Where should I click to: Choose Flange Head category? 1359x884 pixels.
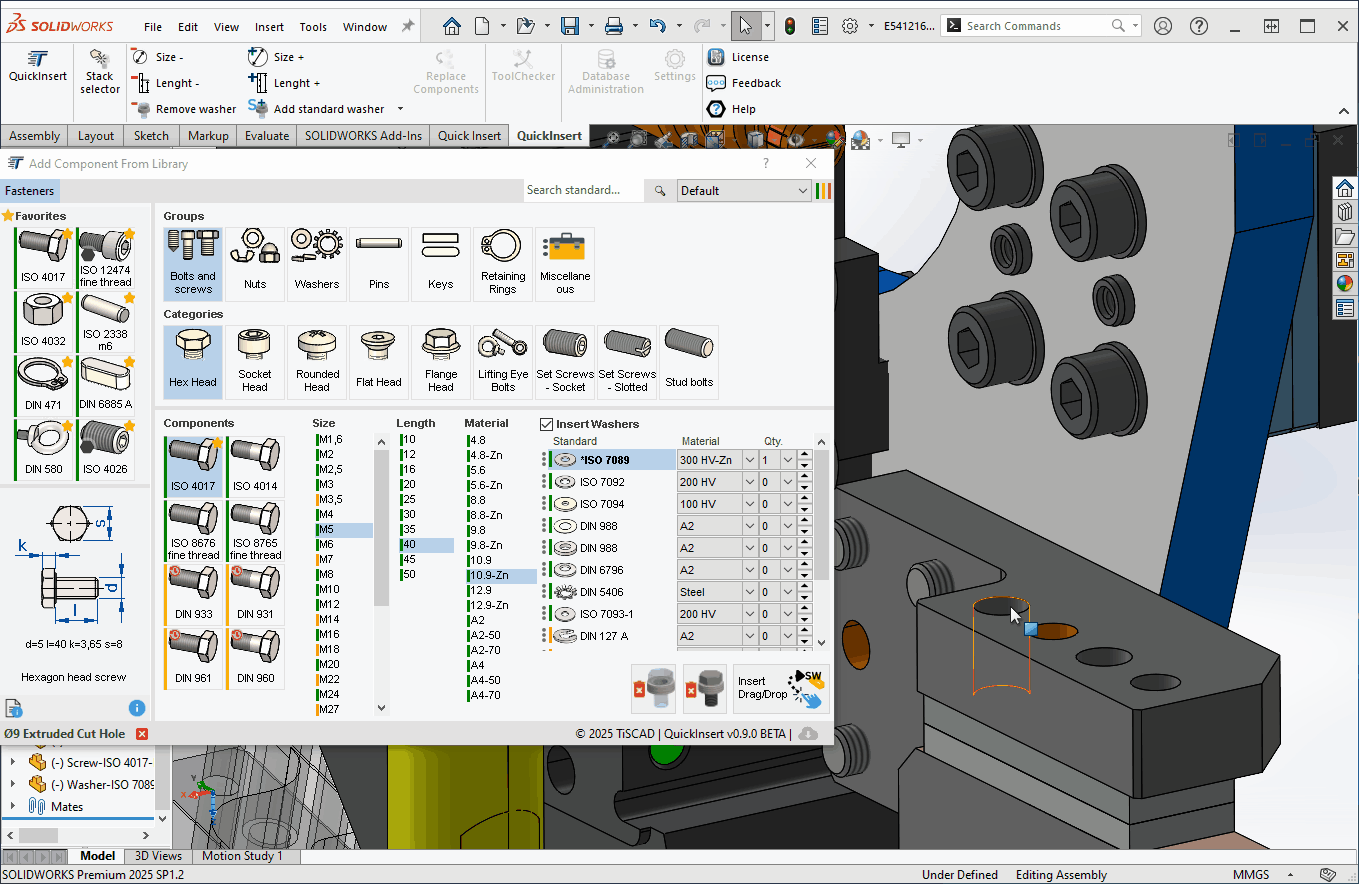[x=441, y=362]
